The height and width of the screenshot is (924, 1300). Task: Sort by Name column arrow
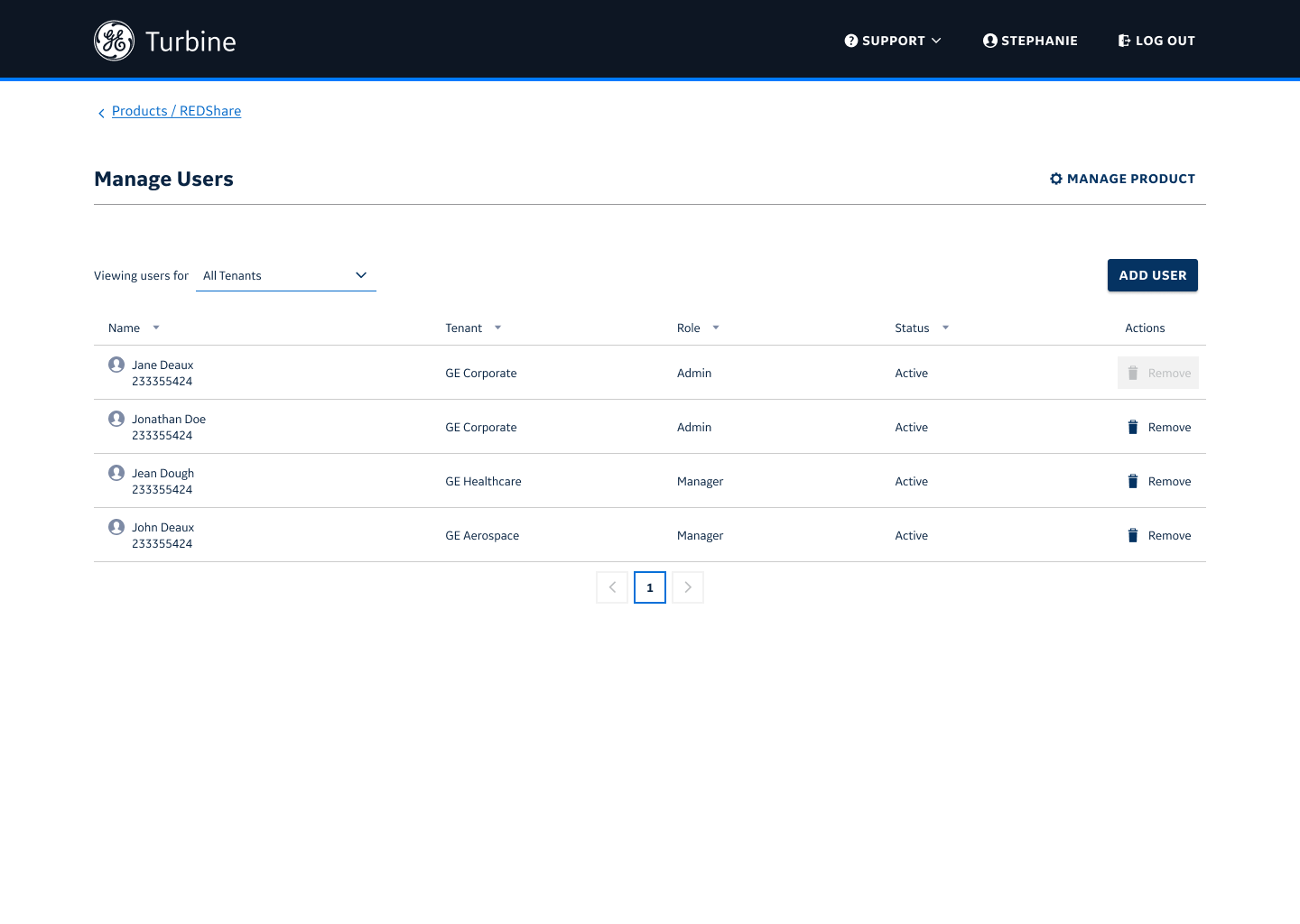point(156,328)
